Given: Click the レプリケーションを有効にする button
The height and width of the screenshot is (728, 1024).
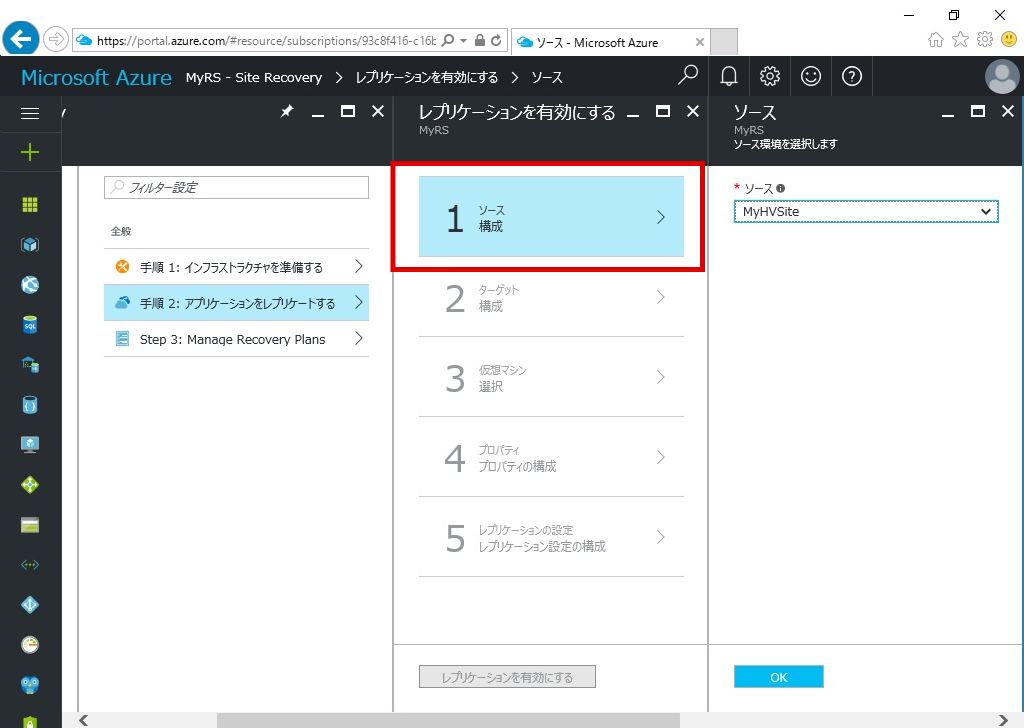Looking at the screenshot, I should pos(507,677).
